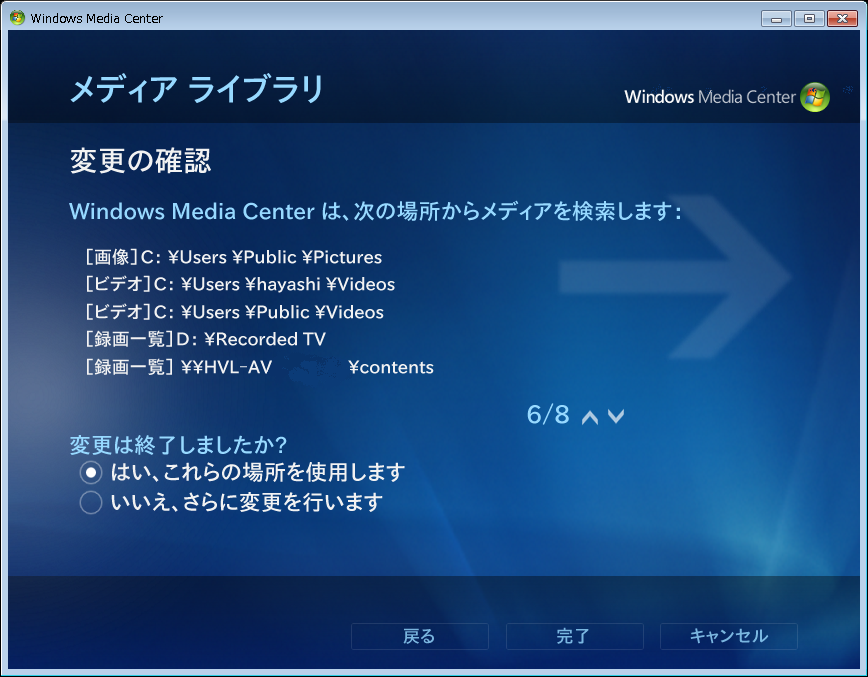Go to previous list page with up arrow
The height and width of the screenshot is (677, 868).
[x=590, y=416]
